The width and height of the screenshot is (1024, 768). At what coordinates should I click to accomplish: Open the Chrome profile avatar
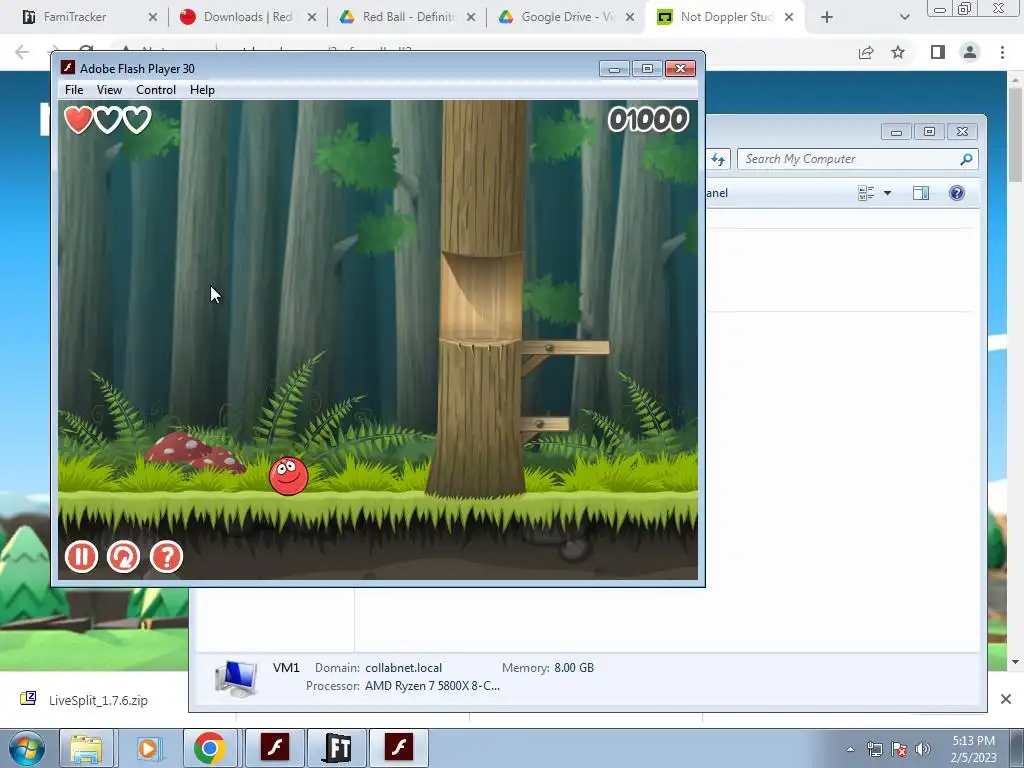(x=970, y=52)
